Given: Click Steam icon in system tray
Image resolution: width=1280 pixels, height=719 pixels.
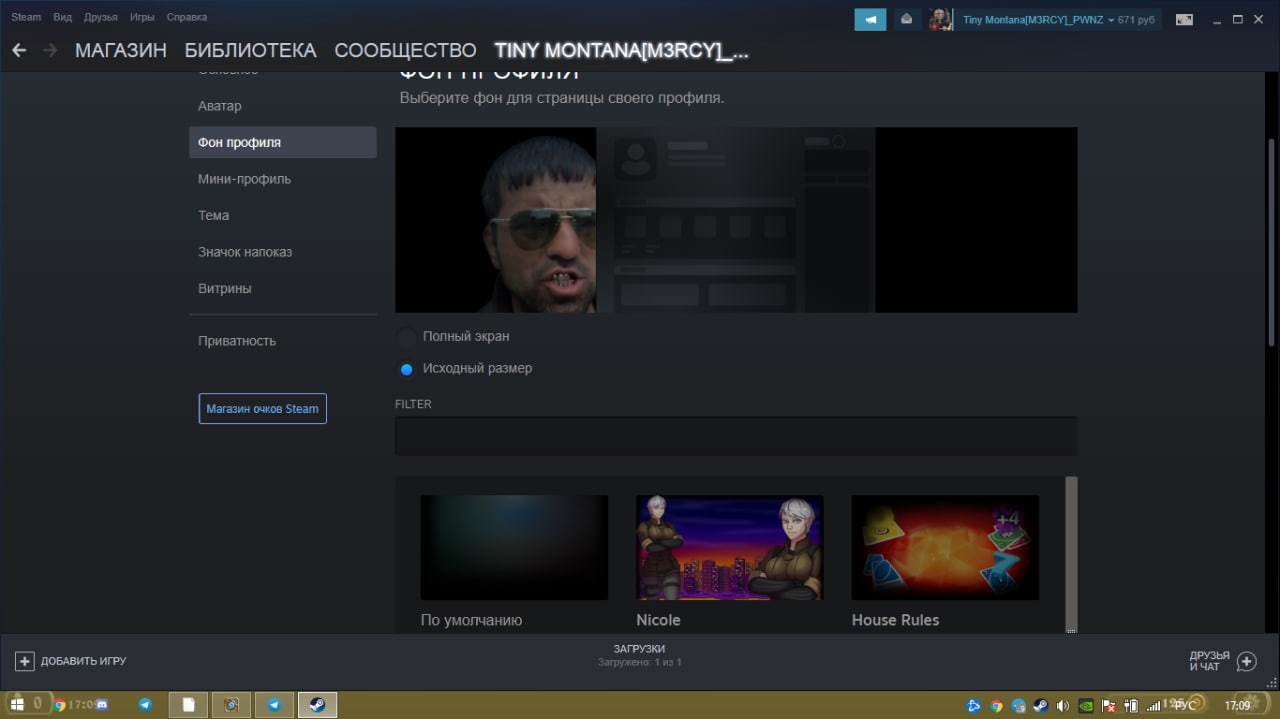Looking at the screenshot, I should pos(1040,706).
